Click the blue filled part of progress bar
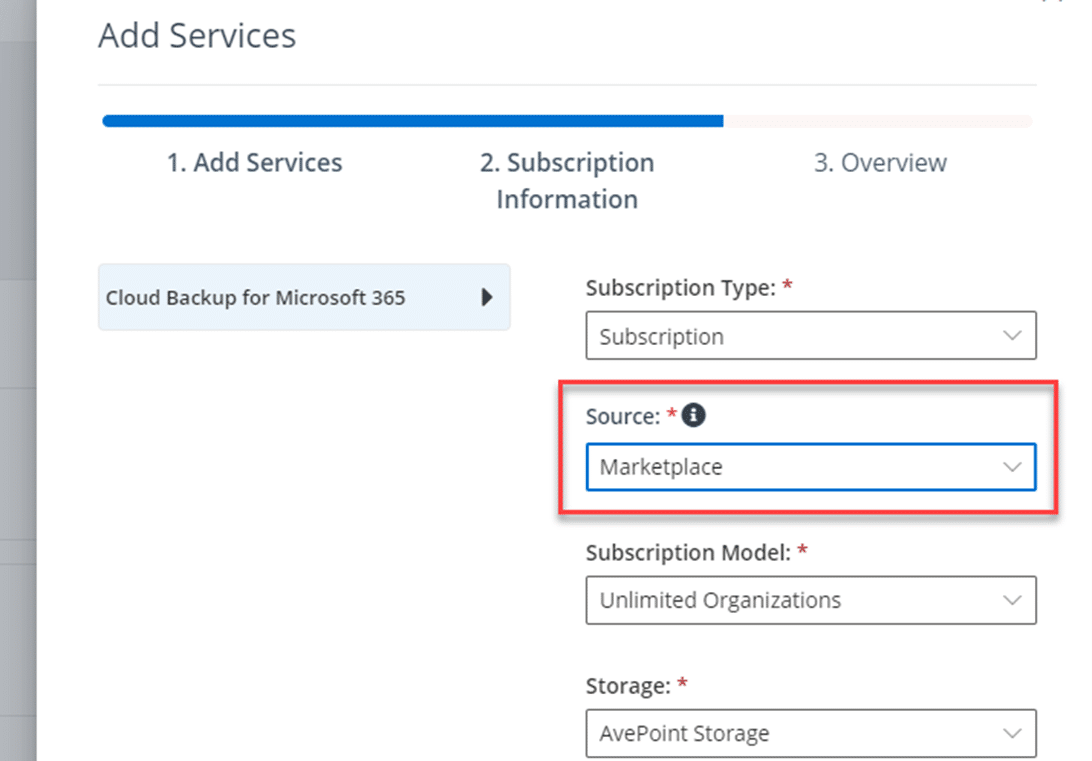 pyautogui.click(x=412, y=121)
